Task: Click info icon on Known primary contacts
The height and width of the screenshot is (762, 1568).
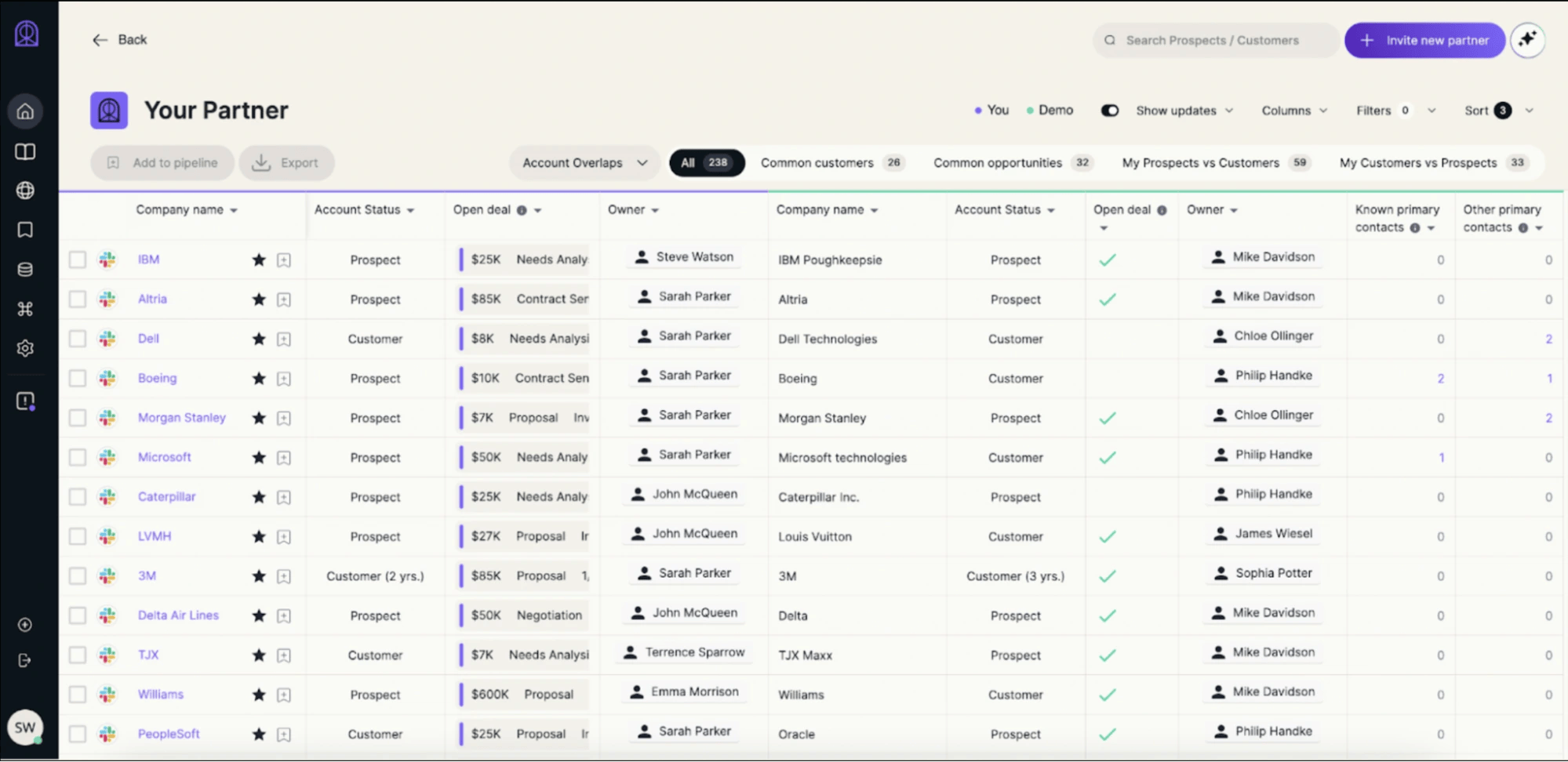Action: click(1415, 228)
